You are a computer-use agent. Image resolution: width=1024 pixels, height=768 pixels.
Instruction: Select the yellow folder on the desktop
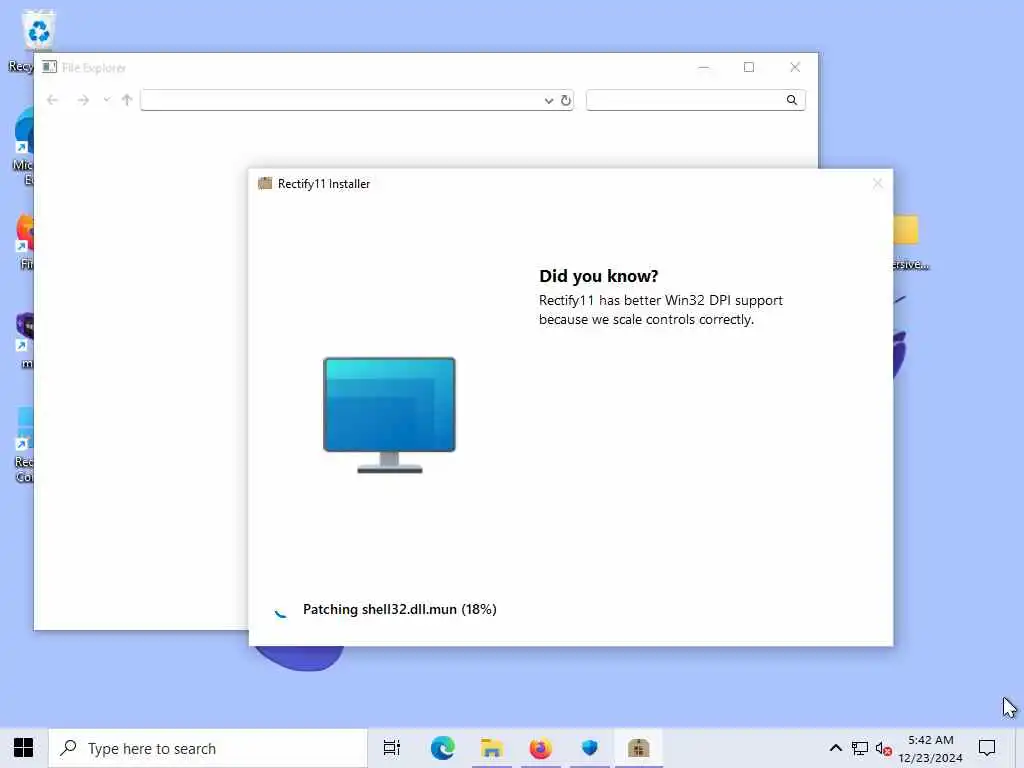(906, 229)
